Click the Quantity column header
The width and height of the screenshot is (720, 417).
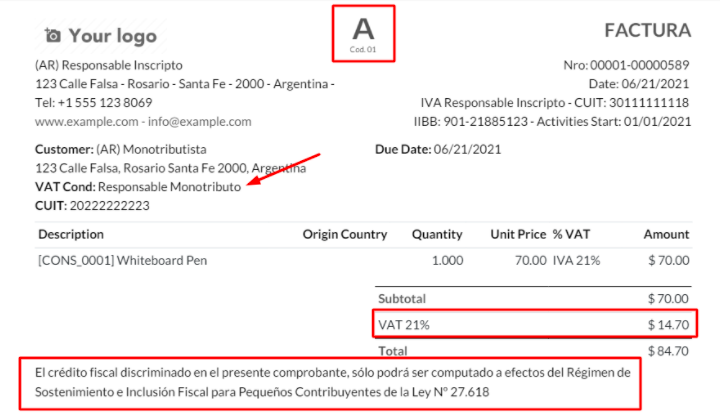click(x=437, y=235)
